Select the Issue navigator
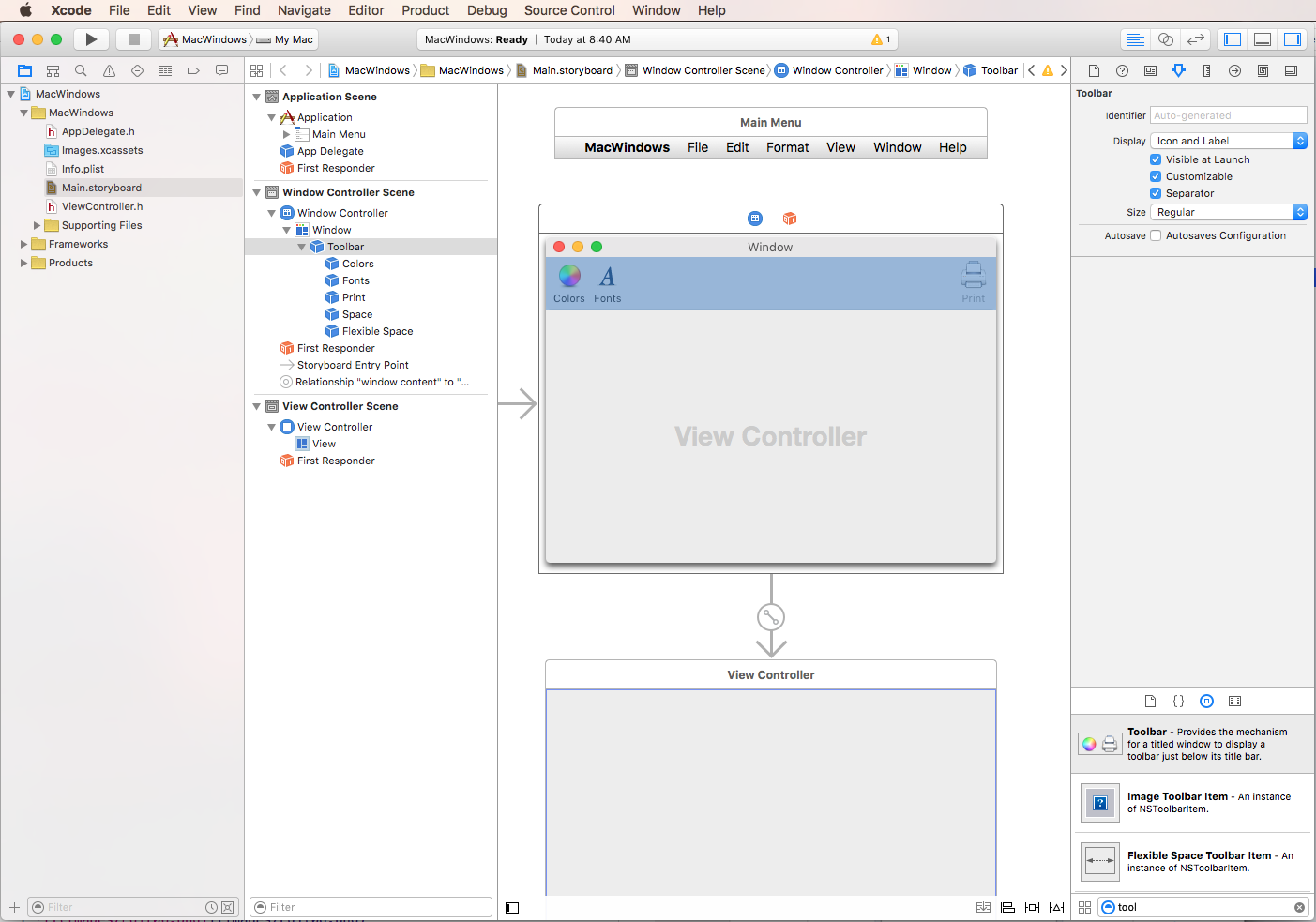Image resolution: width=1316 pixels, height=922 pixels. click(x=109, y=70)
